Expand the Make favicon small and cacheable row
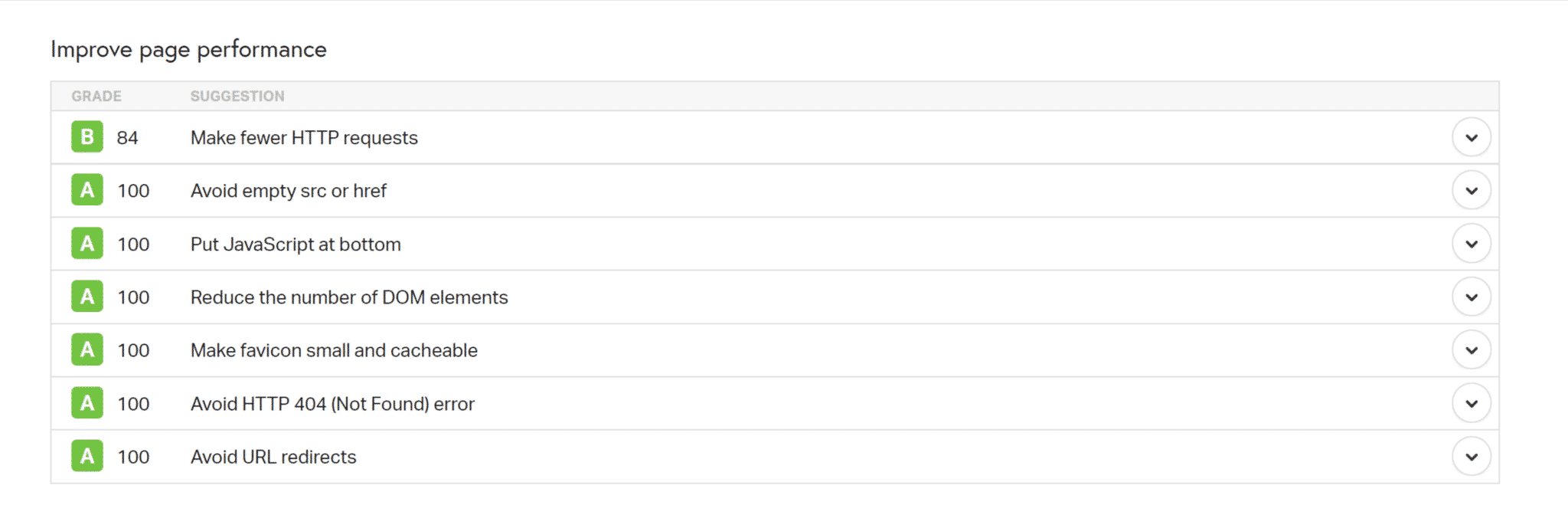 pyautogui.click(x=1472, y=349)
